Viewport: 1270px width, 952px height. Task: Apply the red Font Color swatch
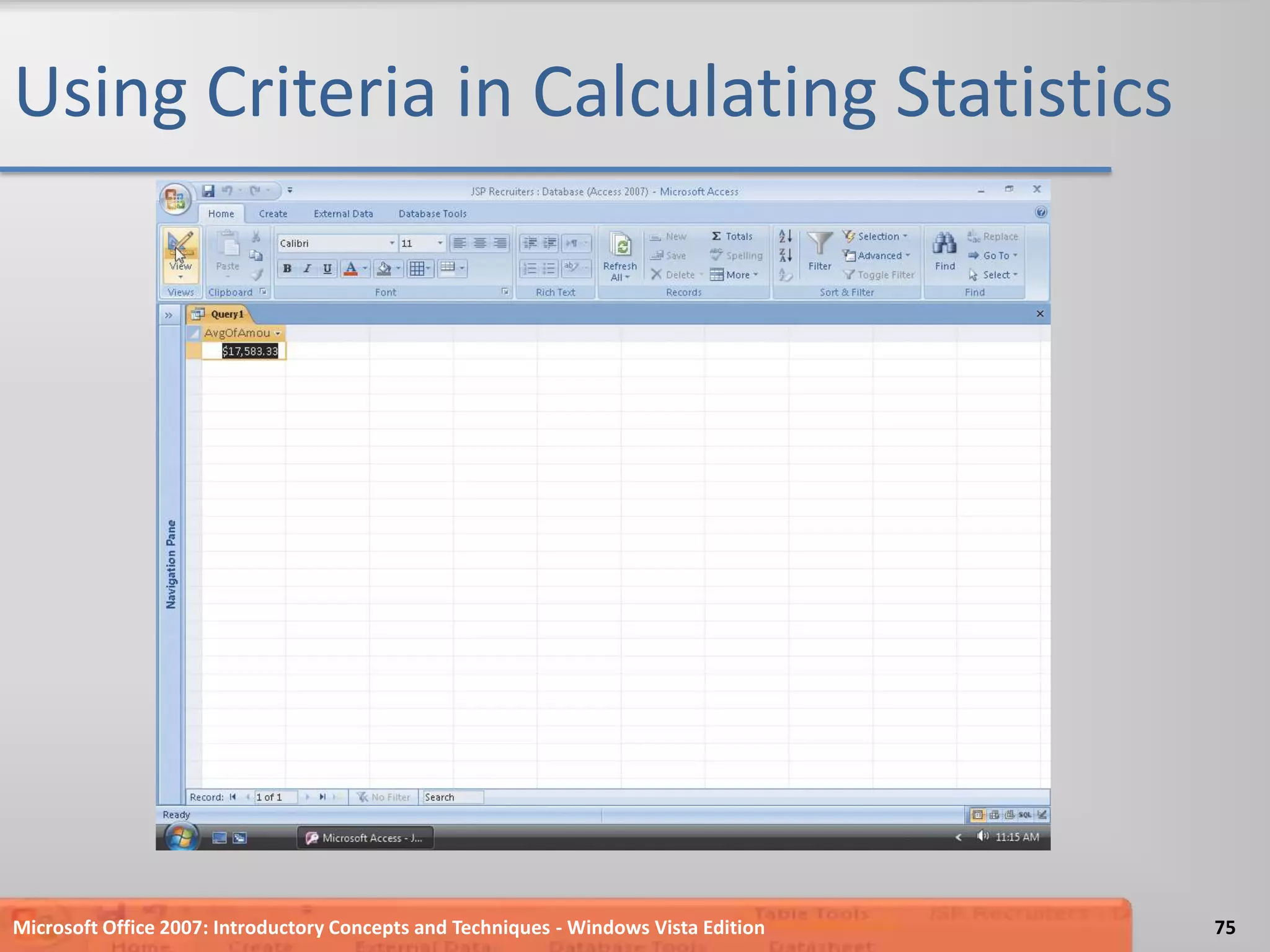(x=351, y=268)
